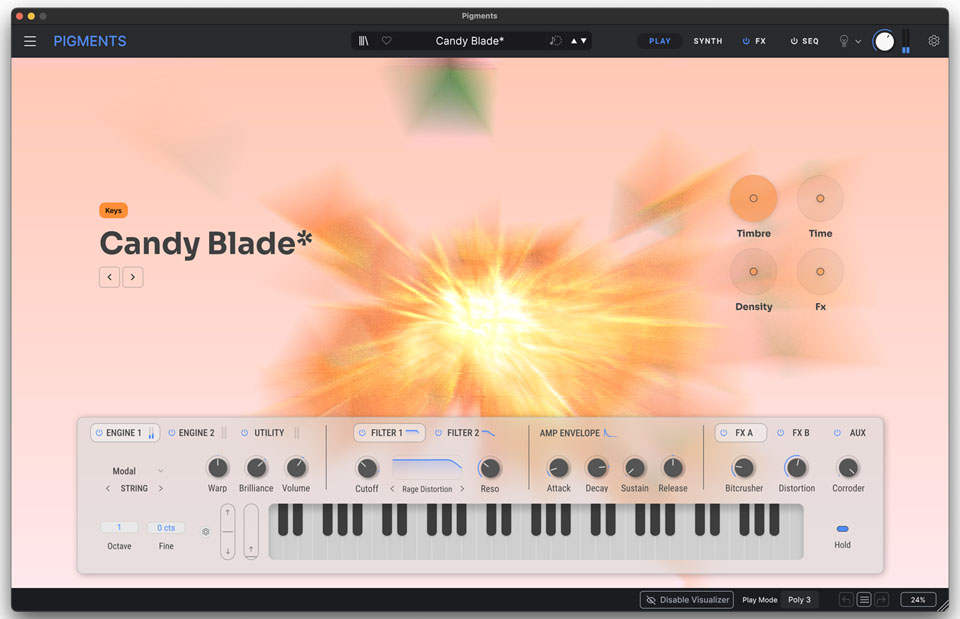Image resolution: width=960 pixels, height=619 pixels.
Task: Open the preset library browser icon
Action: 364,41
